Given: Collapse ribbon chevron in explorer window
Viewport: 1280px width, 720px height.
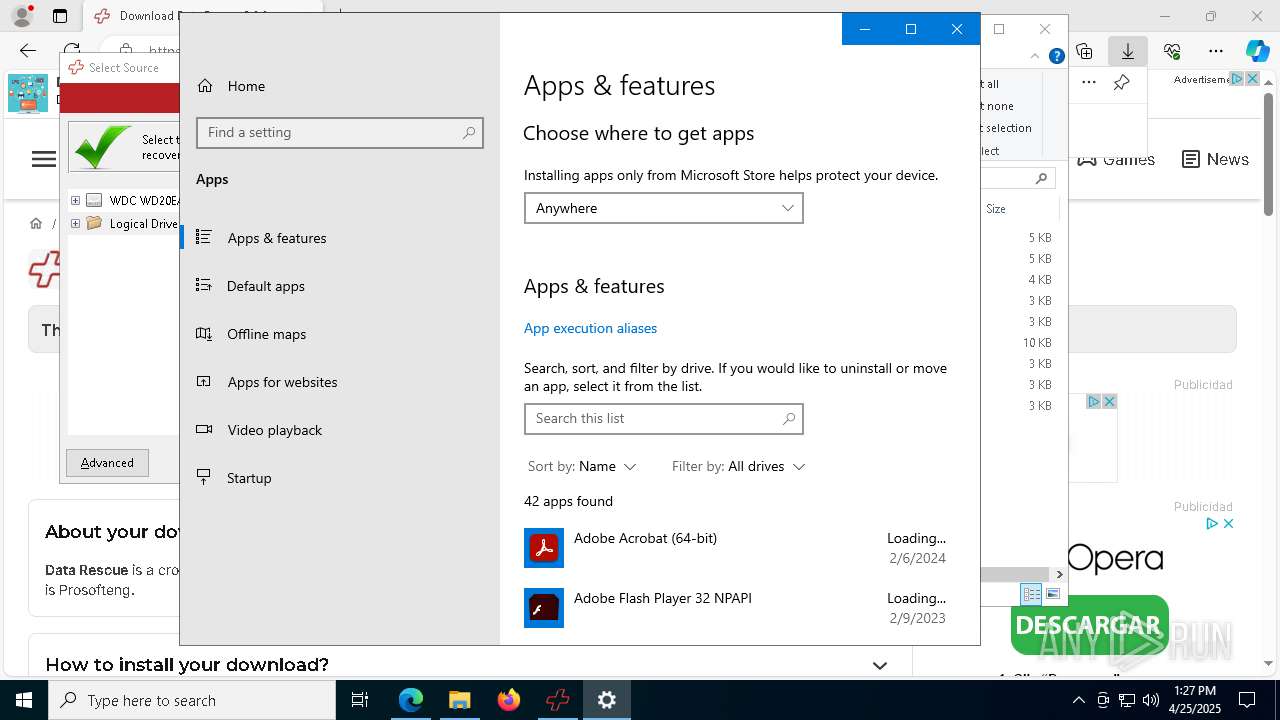Looking at the screenshot, I should tap(1036, 57).
